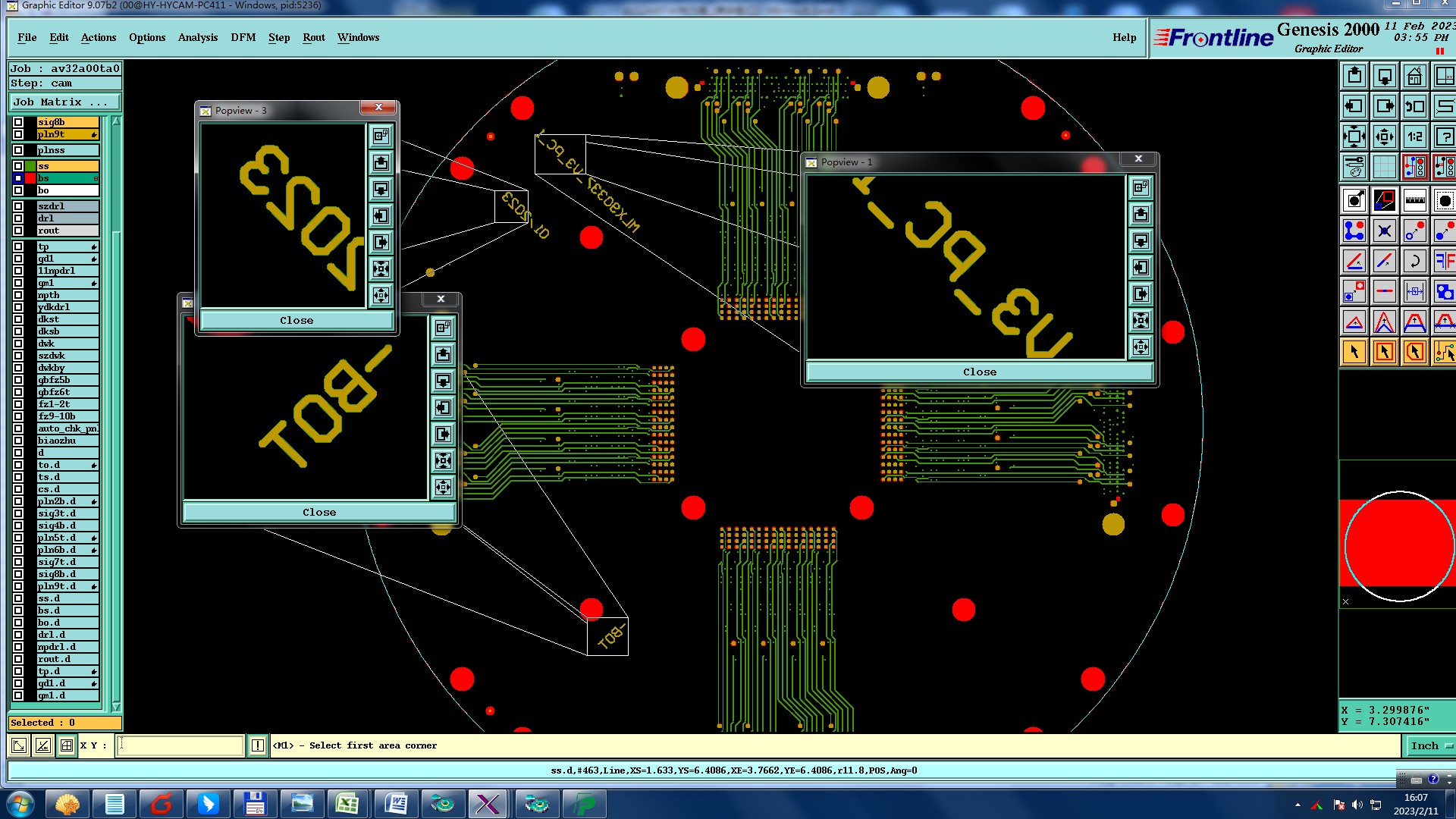Click the X Y coordinate input field

click(x=181, y=745)
